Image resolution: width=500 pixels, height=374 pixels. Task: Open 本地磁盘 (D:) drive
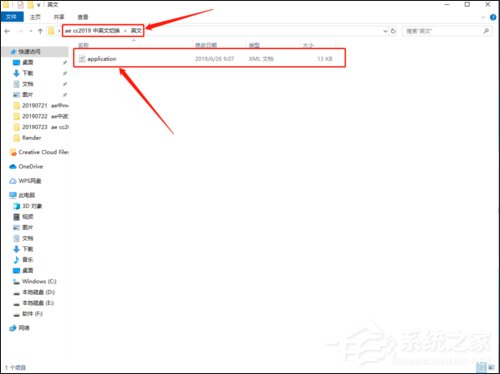point(38,292)
